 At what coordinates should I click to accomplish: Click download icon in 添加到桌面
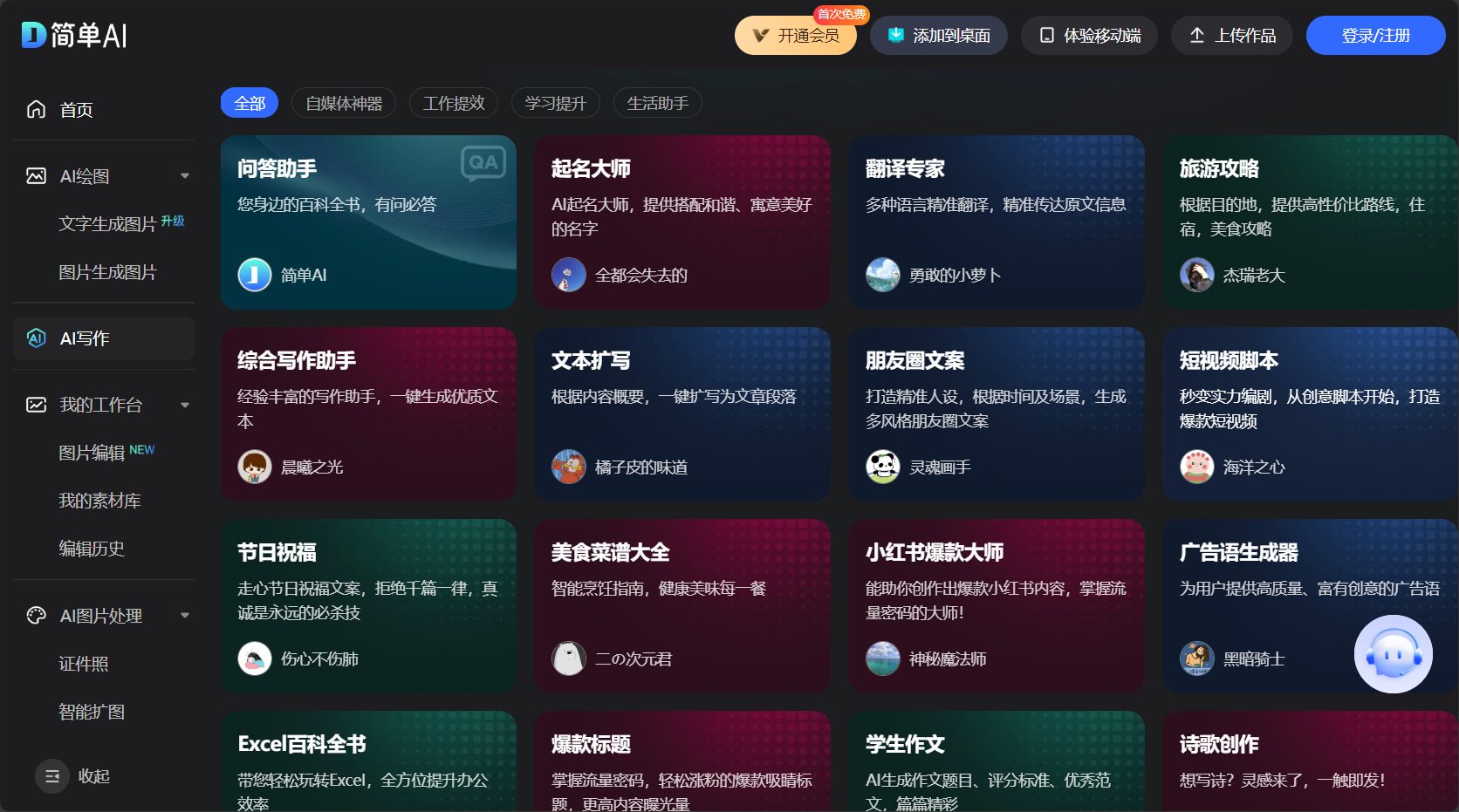point(895,35)
